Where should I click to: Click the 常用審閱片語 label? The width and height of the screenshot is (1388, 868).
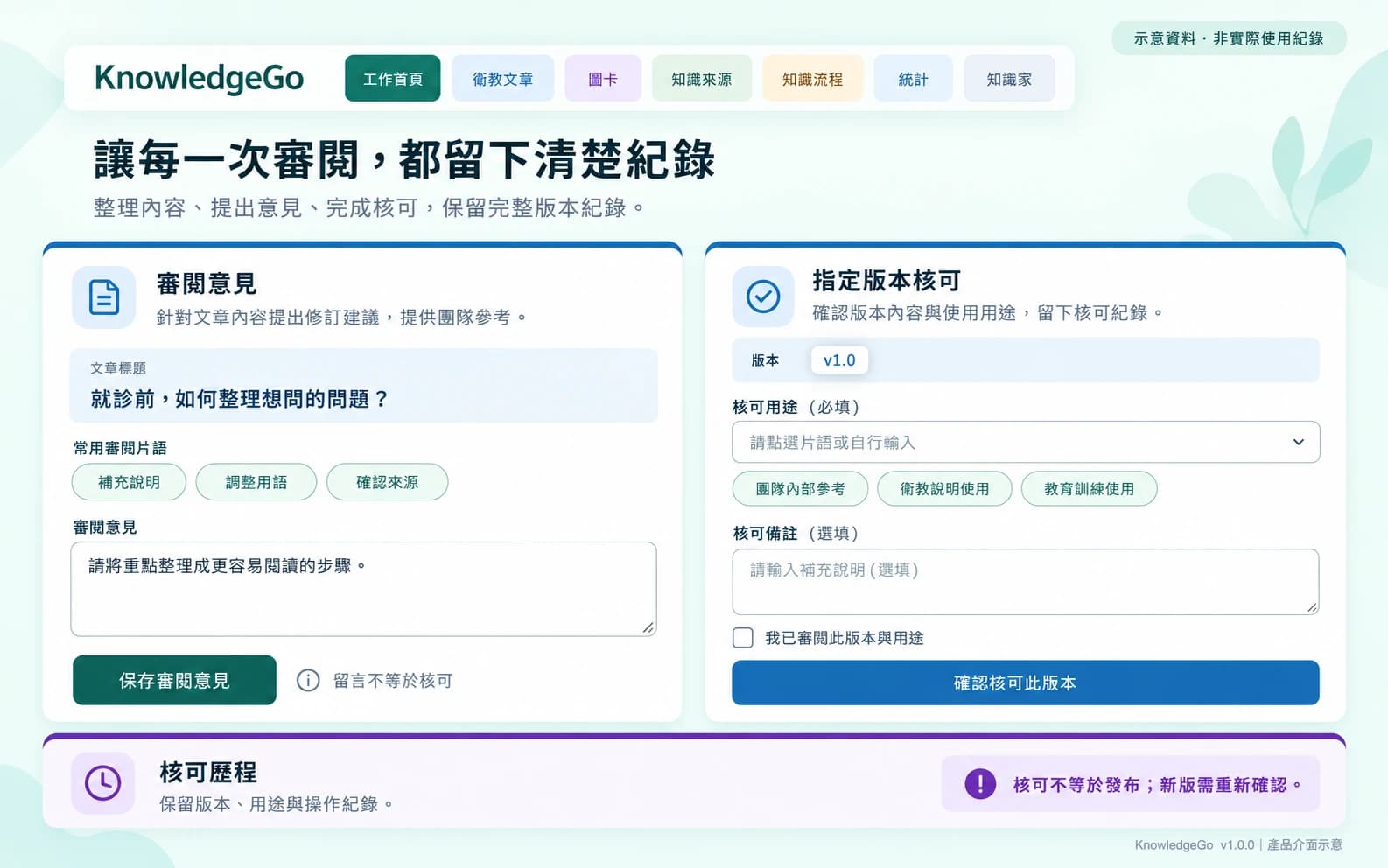(120, 448)
